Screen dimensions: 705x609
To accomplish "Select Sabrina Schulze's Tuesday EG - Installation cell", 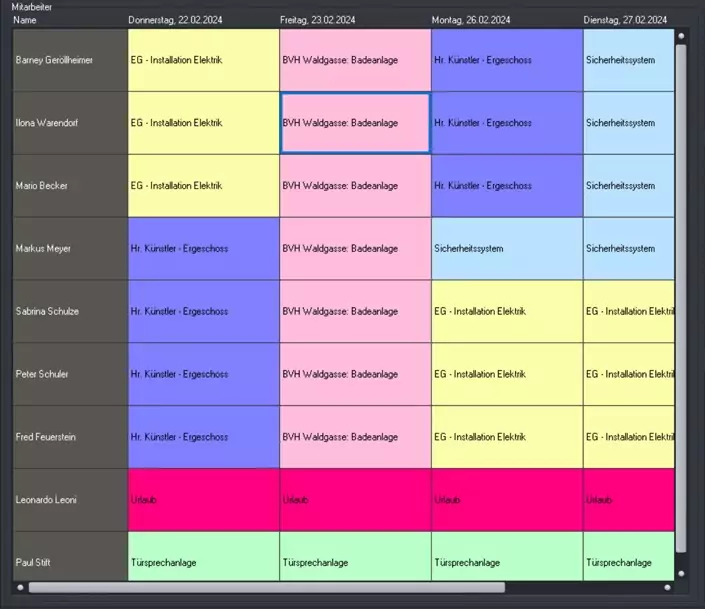I will pos(629,311).
